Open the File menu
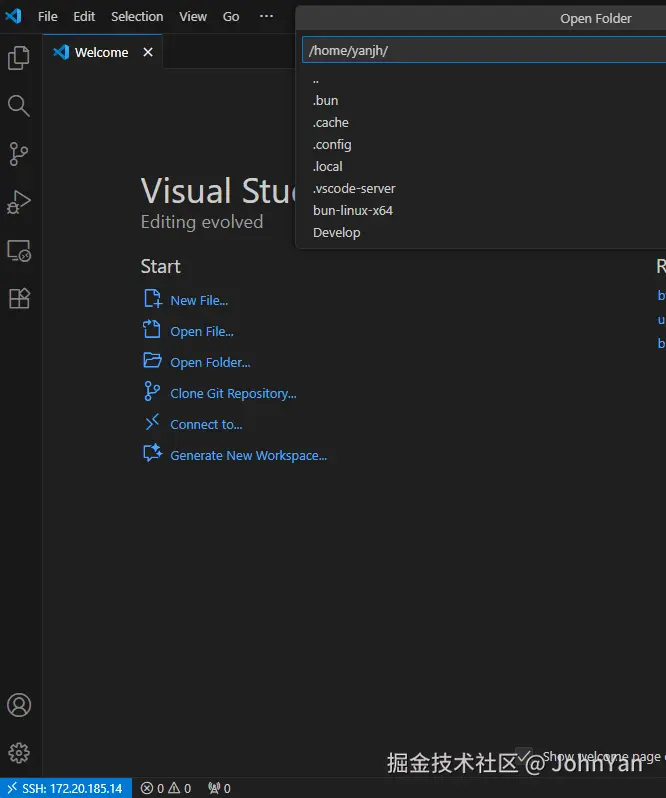Screen dimensions: 666x798 47,16
